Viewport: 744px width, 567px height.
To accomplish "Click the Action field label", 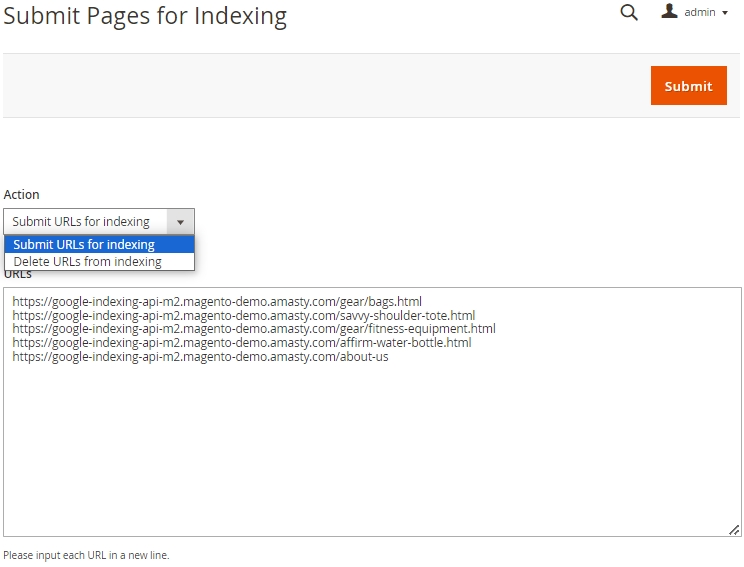I will tap(21, 195).
